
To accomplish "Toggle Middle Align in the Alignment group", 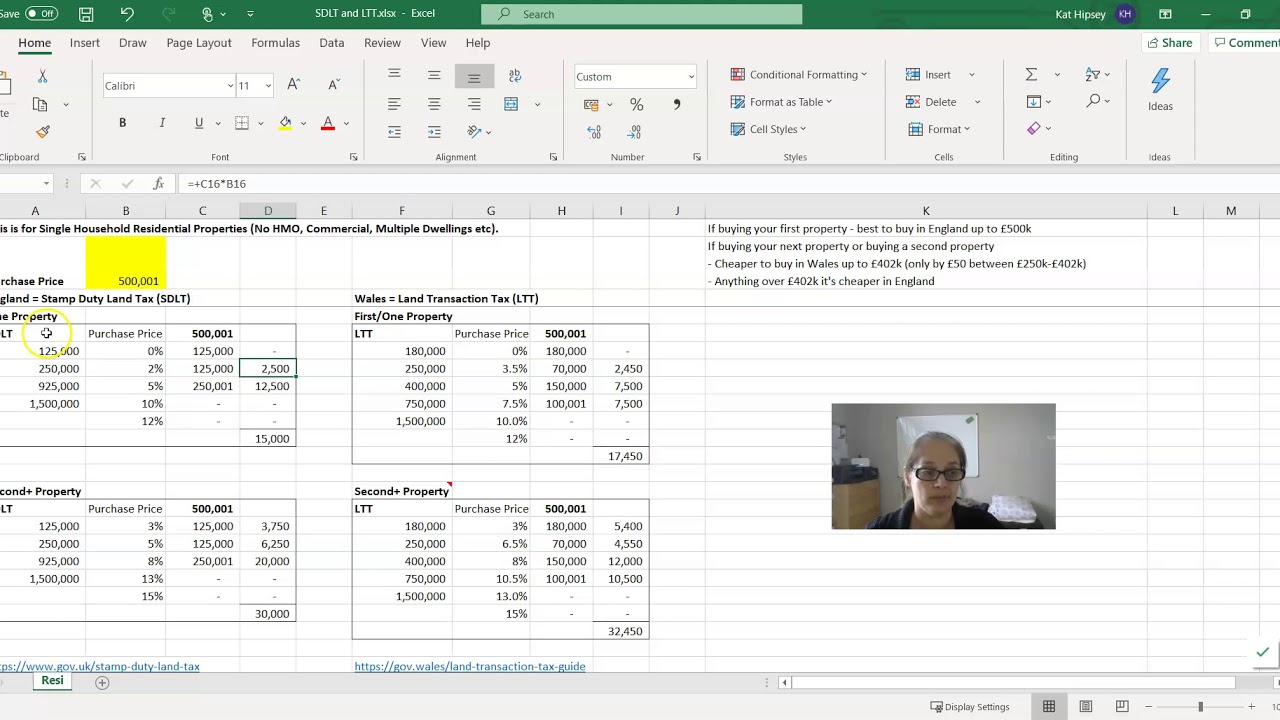I will coord(434,76).
